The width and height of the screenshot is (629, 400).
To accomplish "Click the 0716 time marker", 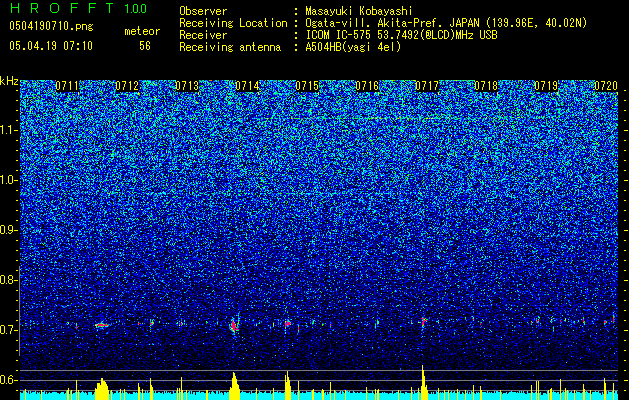I will coord(367,86).
